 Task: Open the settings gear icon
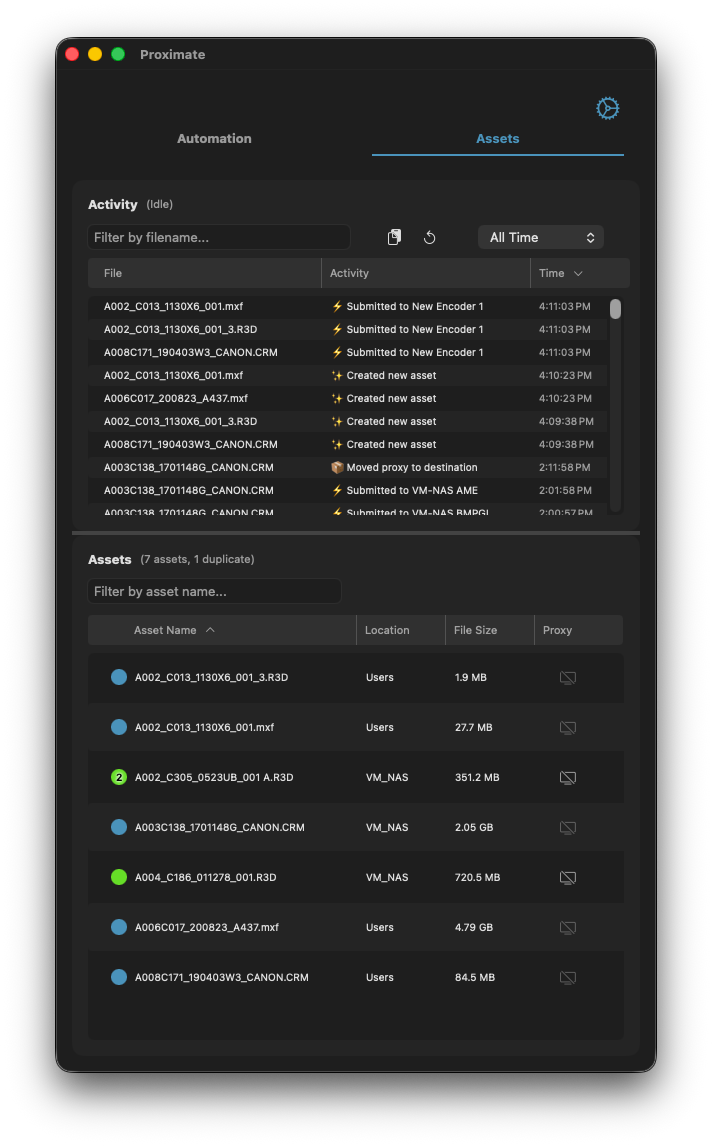607,107
